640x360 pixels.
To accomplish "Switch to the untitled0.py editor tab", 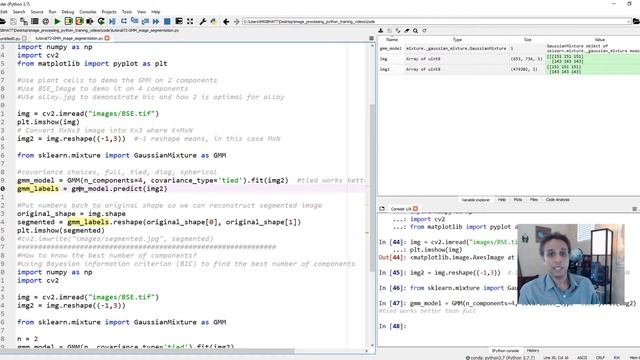I will [10, 38].
